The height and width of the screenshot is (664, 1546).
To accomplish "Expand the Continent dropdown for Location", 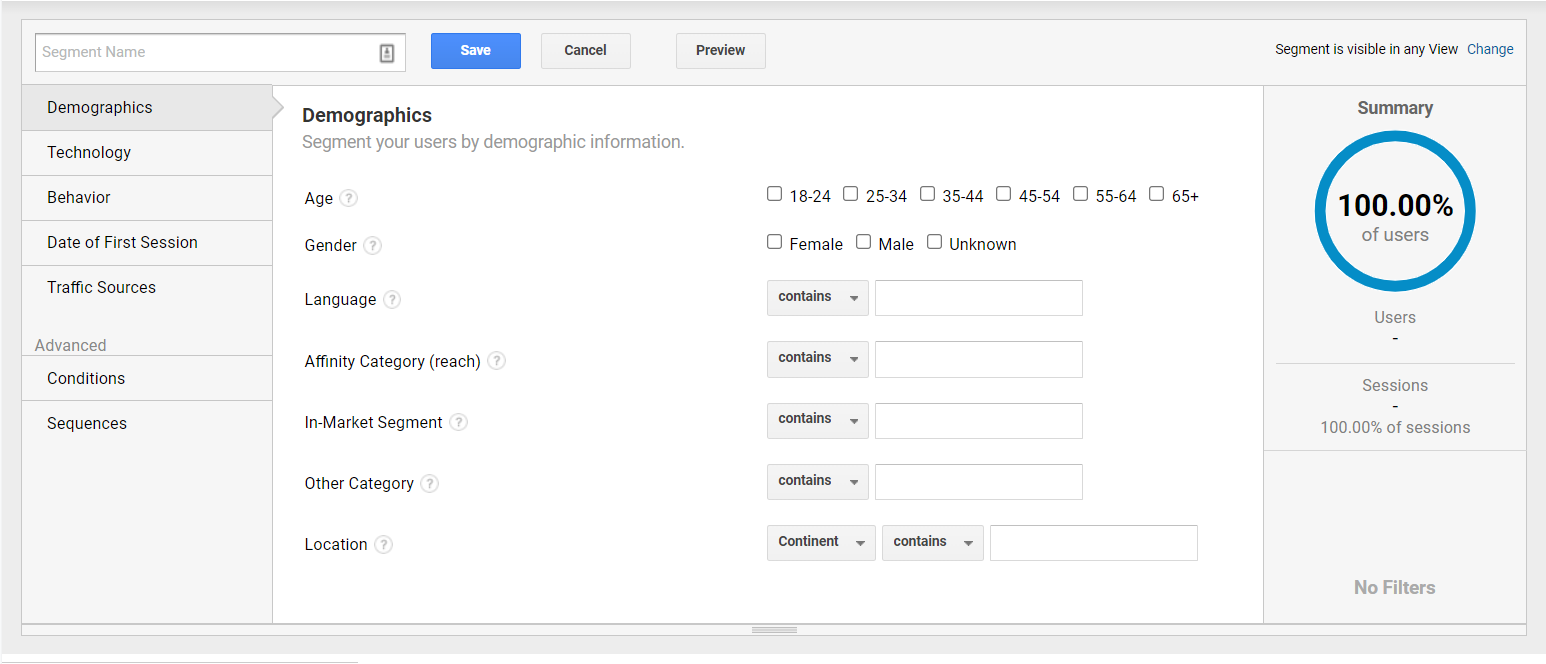I will 820,542.
